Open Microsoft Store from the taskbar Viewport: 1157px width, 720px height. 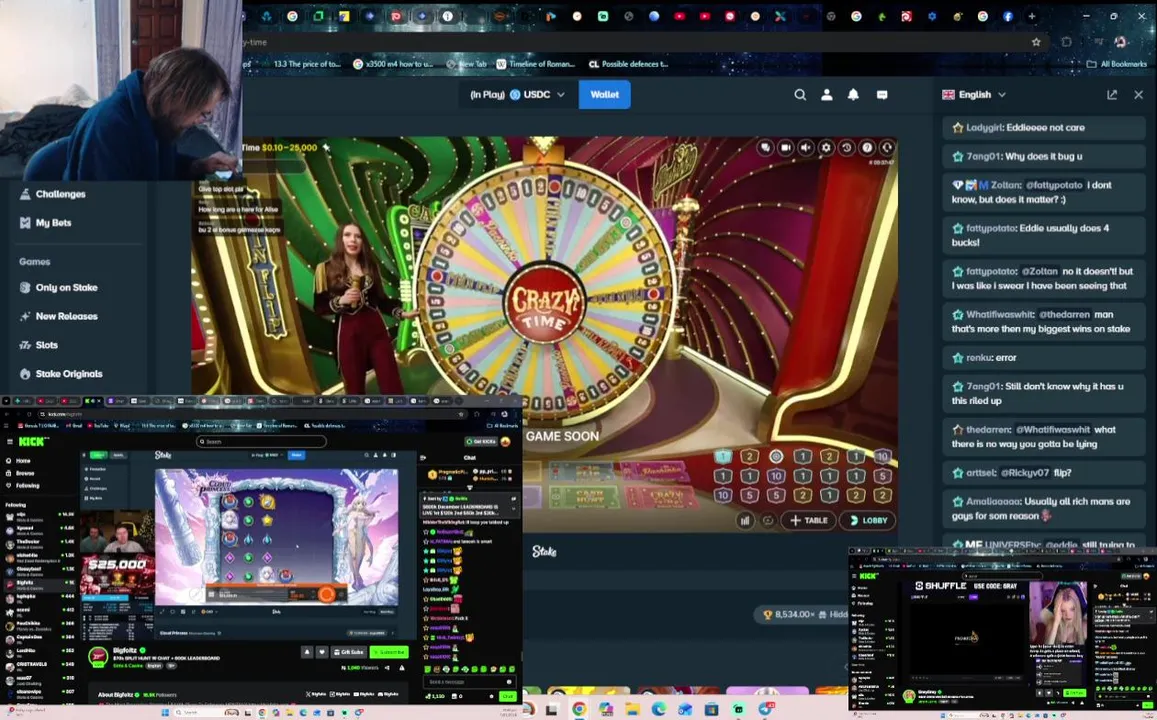pyautogui.click(x=711, y=710)
